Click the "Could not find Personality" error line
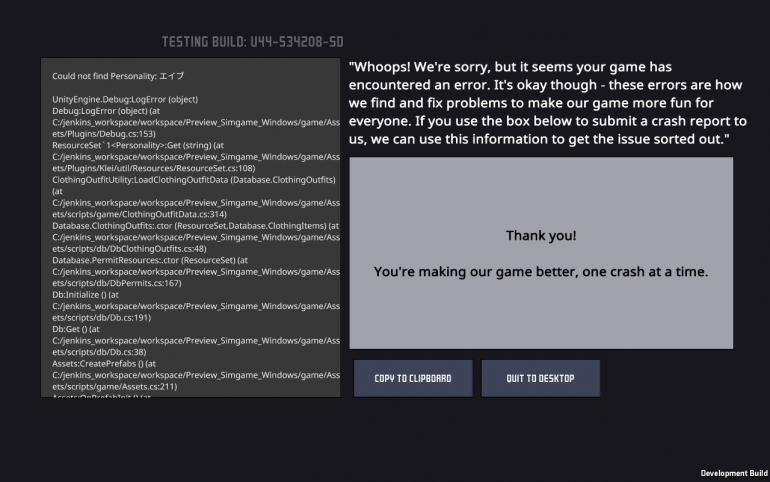This screenshot has height=482, width=770. click(x=118, y=75)
